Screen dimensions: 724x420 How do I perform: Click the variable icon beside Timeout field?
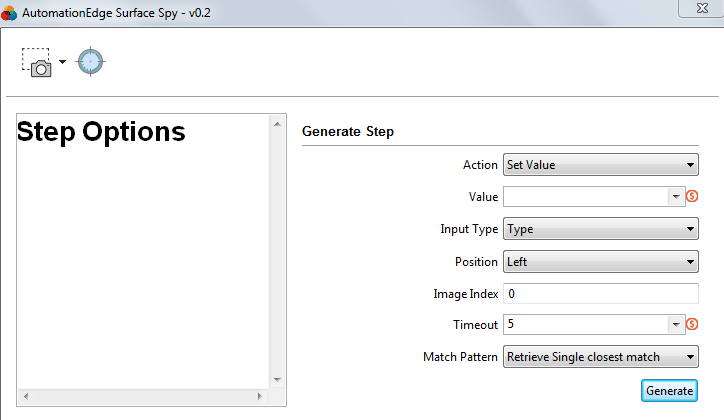click(x=692, y=324)
